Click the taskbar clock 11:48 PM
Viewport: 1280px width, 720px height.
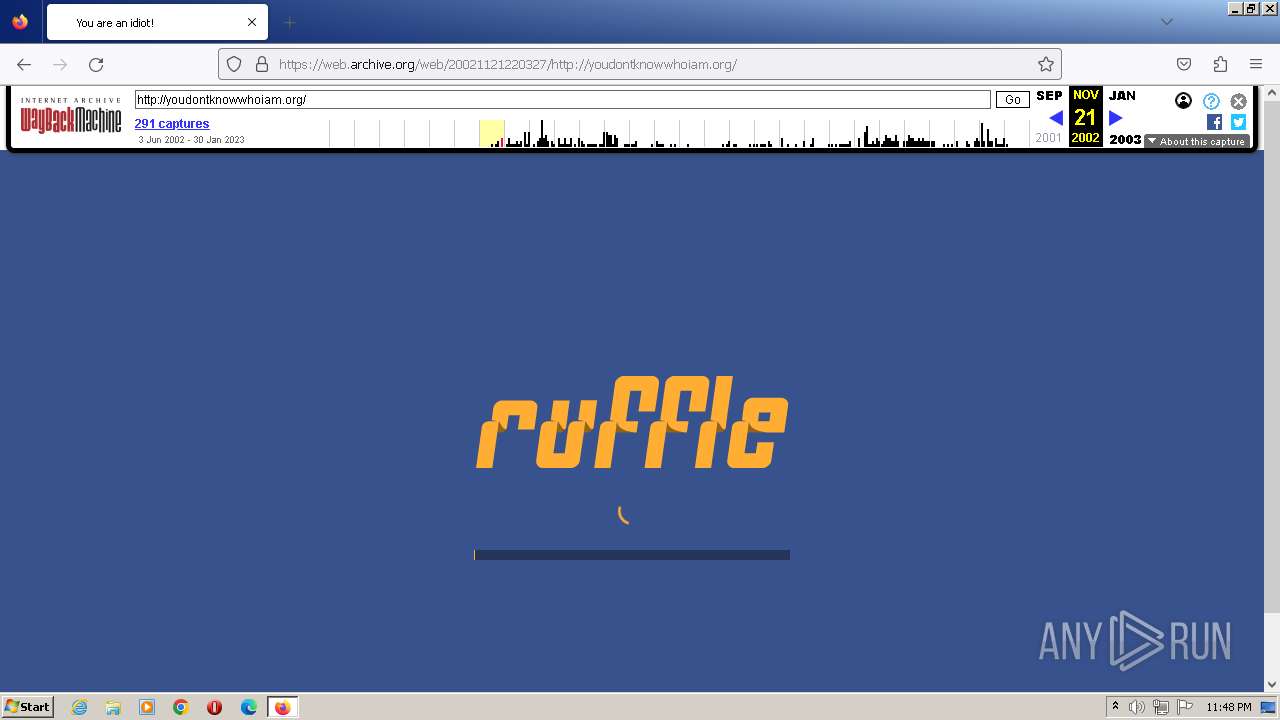[x=1229, y=707]
